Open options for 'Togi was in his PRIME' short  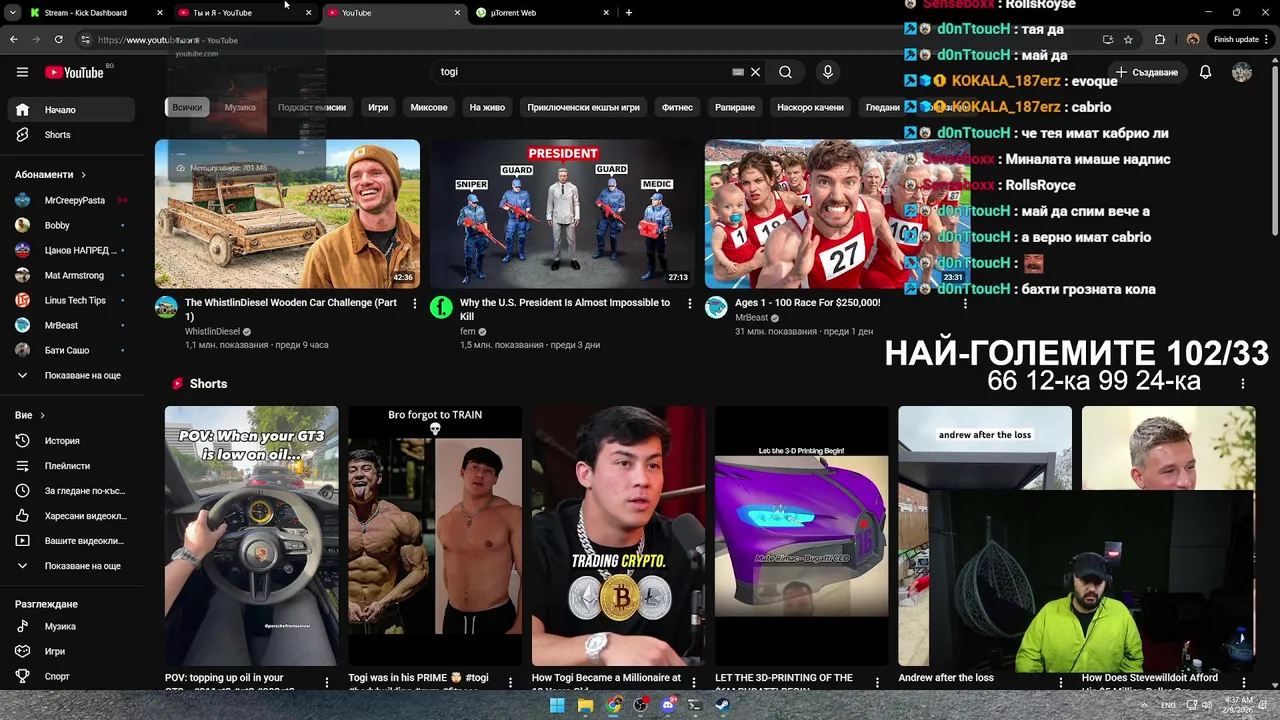510,682
